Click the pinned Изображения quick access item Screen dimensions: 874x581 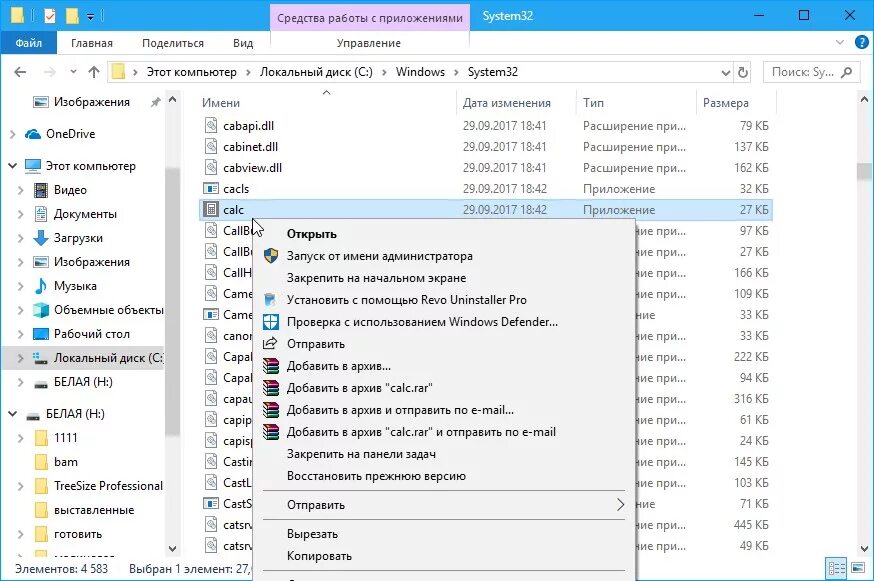(x=91, y=102)
